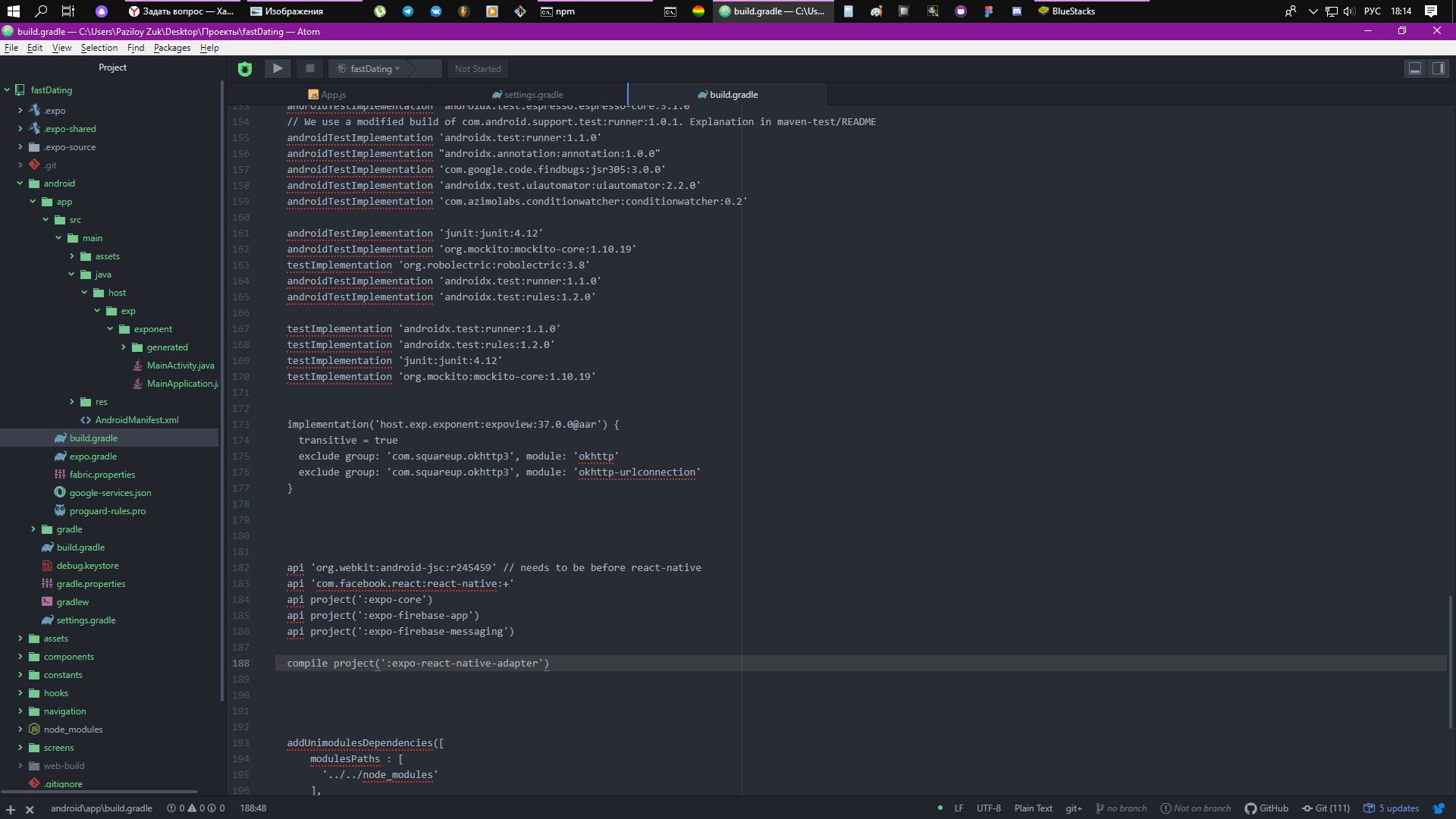
Task: Open the Selection menu
Action: coord(99,48)
